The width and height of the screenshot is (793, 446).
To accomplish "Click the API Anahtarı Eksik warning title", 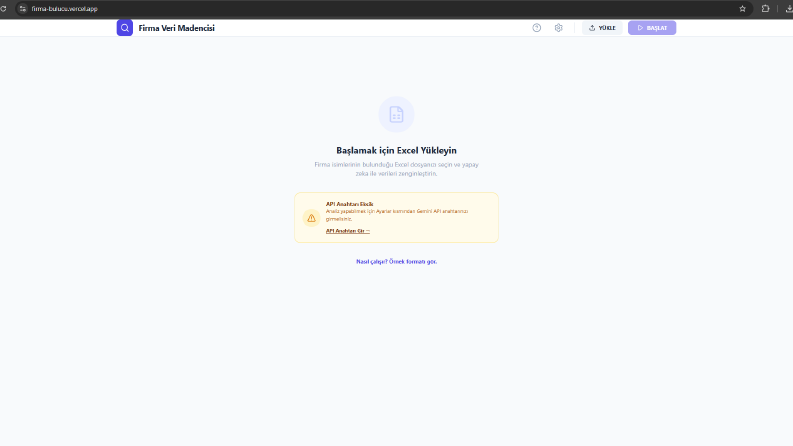I will click(349, 204).
